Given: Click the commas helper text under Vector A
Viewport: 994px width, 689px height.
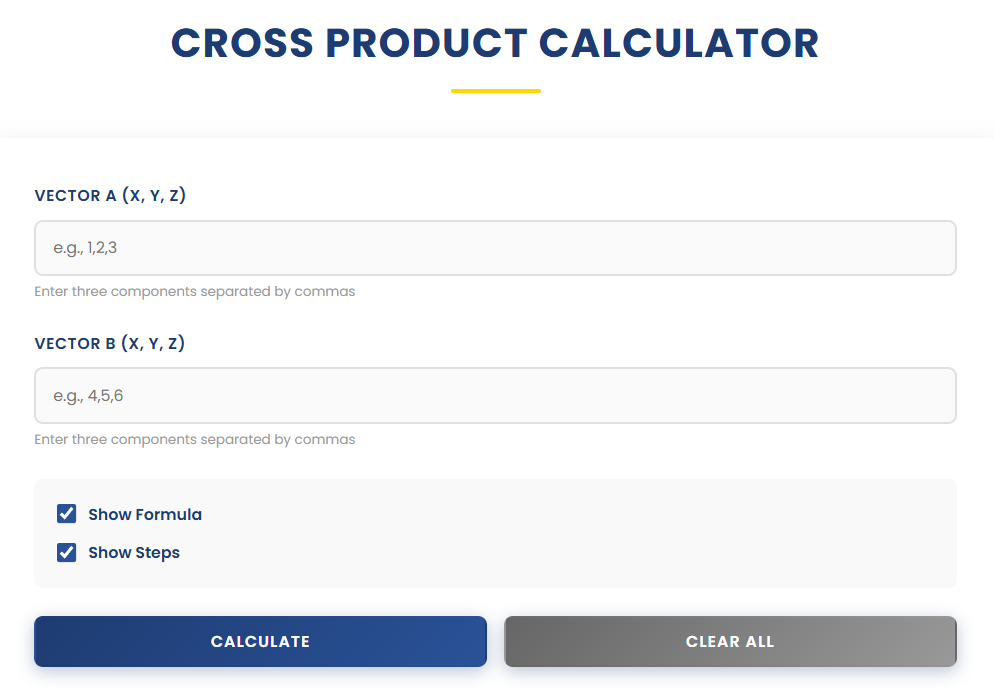Looking at the screenshot, I should click(x=195, y=291).
